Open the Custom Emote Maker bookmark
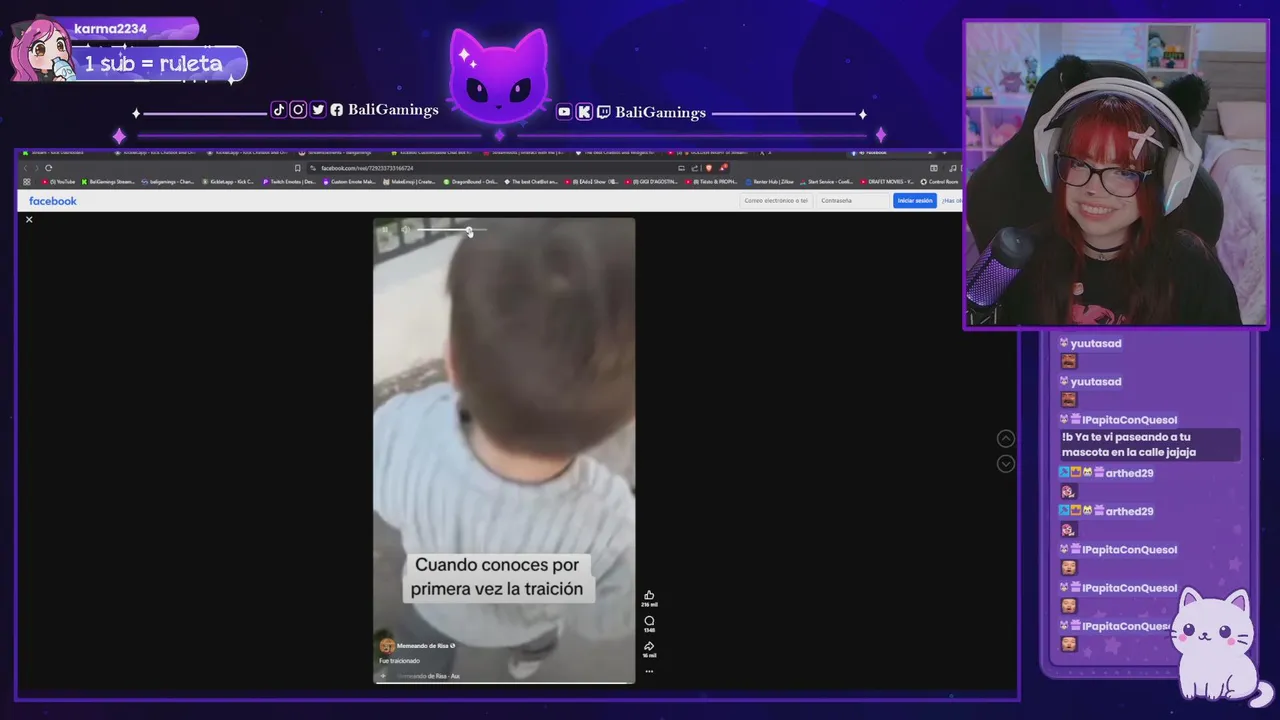The image size is (1280, 720). (350, 182)
